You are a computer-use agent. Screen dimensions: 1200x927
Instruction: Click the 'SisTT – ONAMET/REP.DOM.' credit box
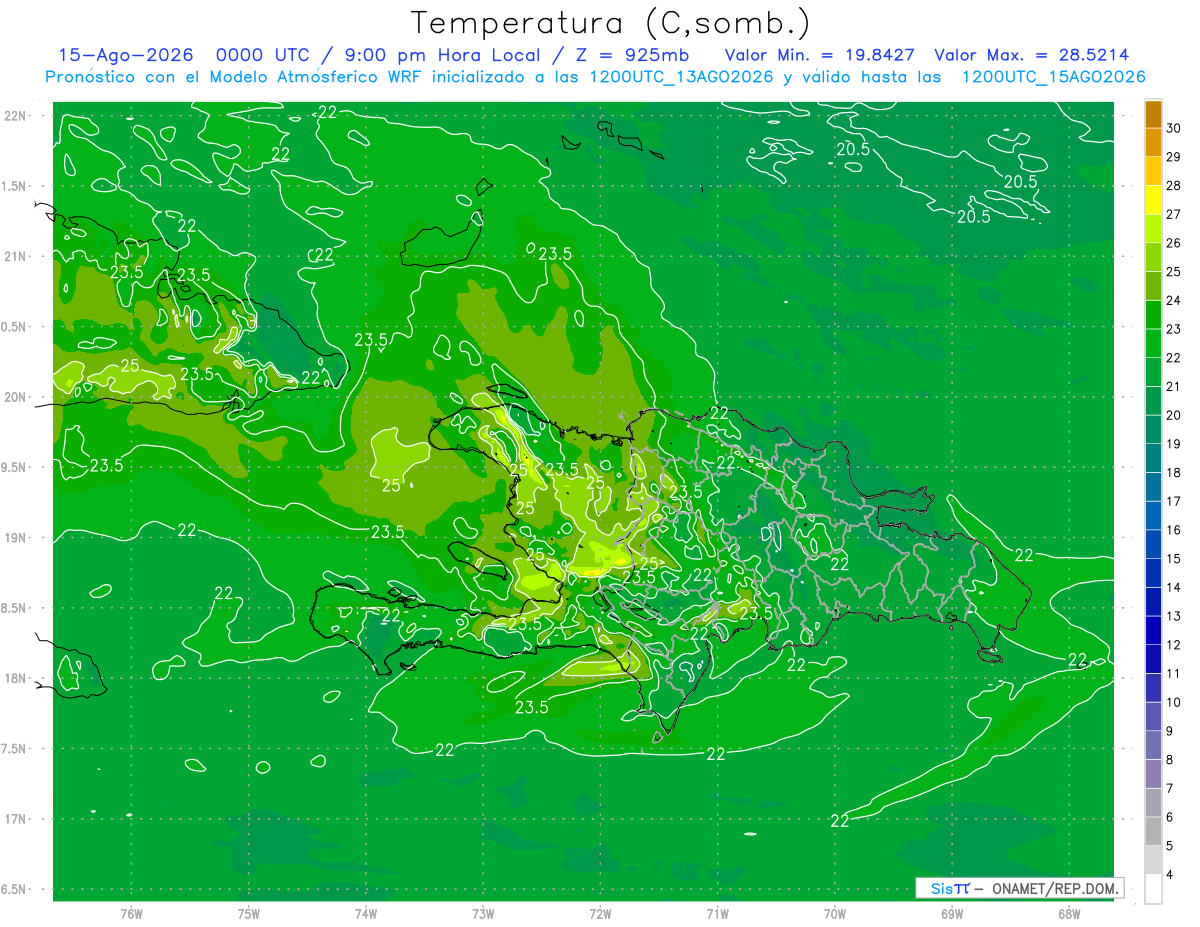tap(1019, 888)
